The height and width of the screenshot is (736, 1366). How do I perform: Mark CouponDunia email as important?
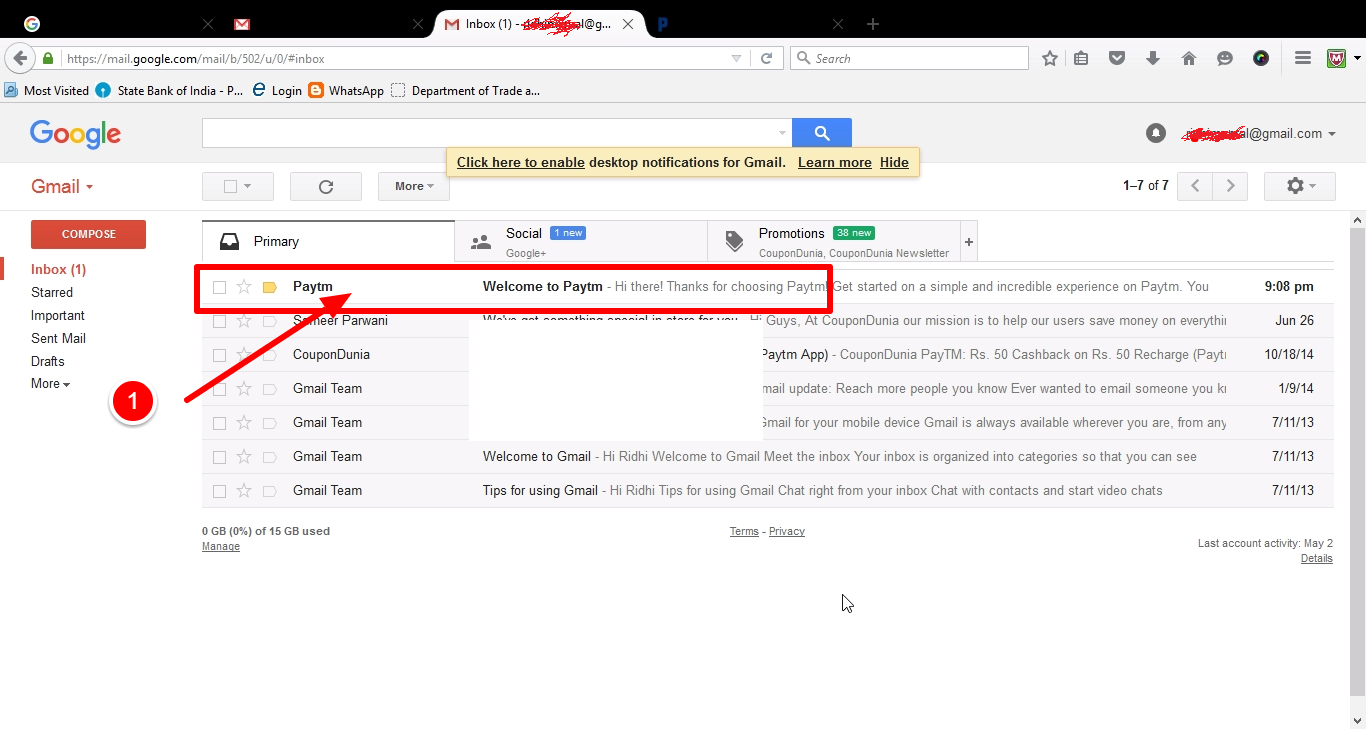click(x=269, y=355)
